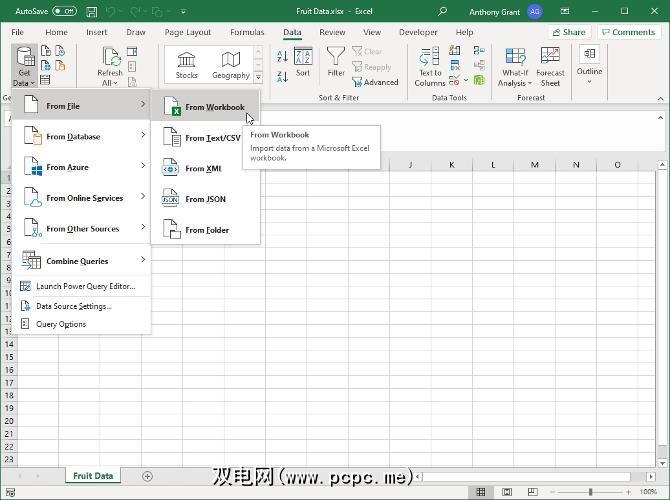Viewport: 670px width, 500px height.
Task: Open the Sort dialog button
Action: tap(303, 62)
